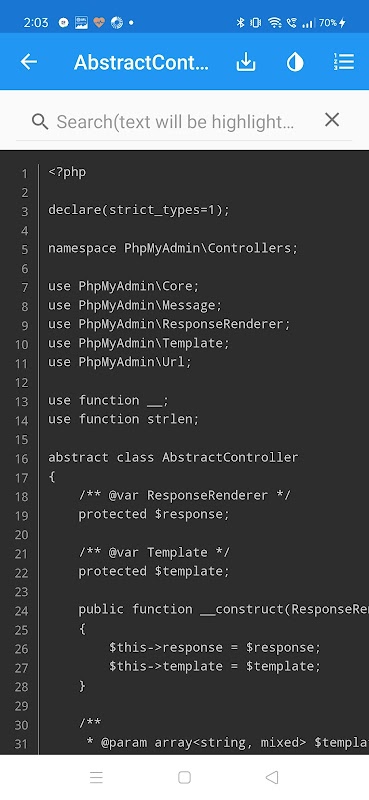Screen dimensions: 369x800
Task: Open Android recent apps menu button
Action: pos(96,777)
